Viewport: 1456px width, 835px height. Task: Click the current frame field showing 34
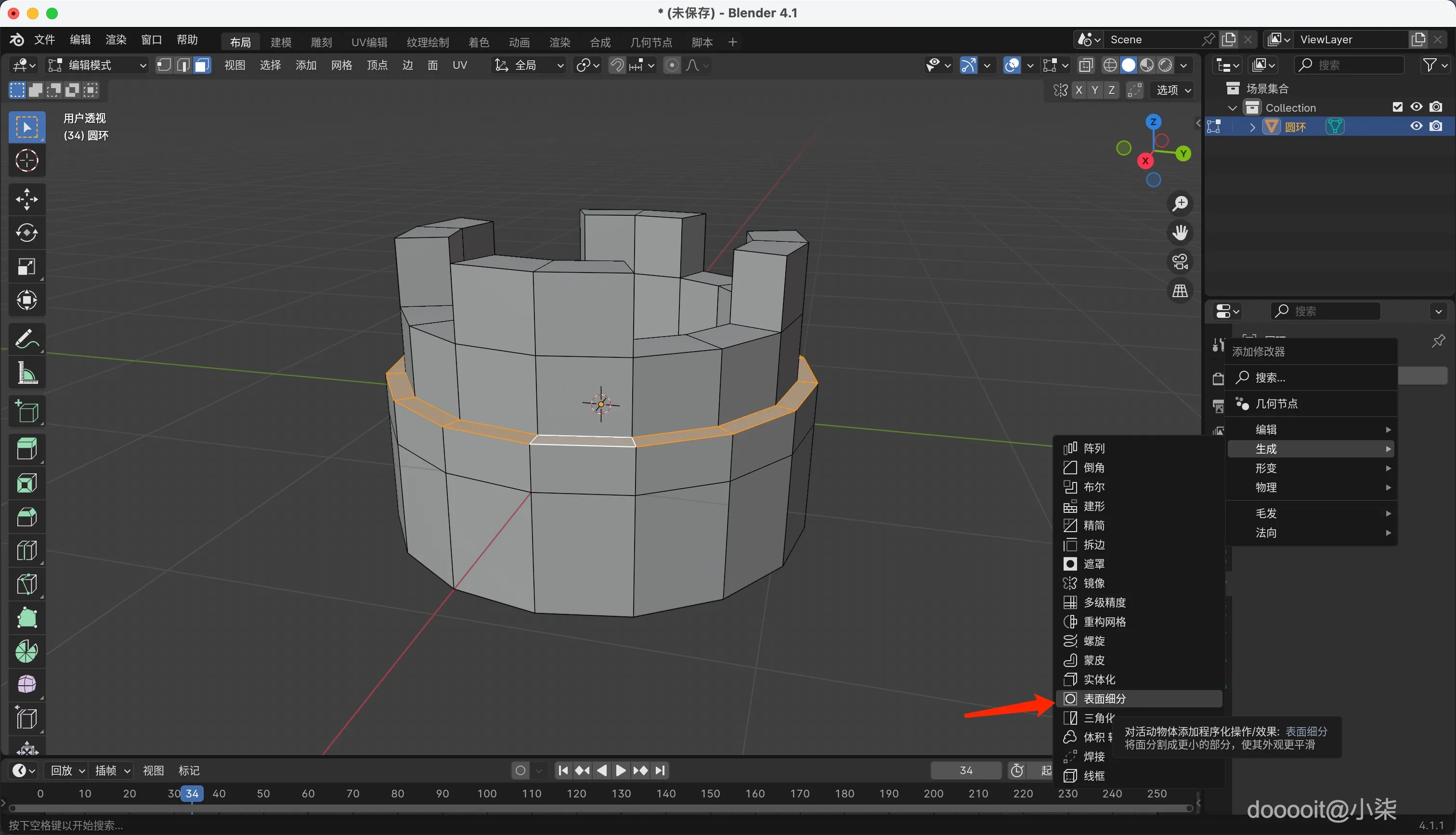coord(966,770)
